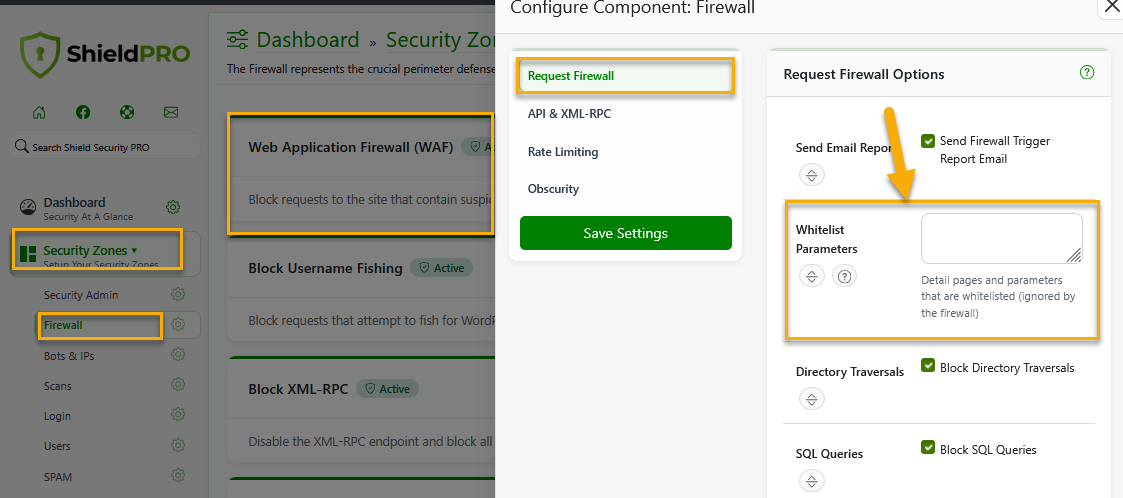1123x498 pixels.
Task: Open Login menu item
Action: coord(57,416)
